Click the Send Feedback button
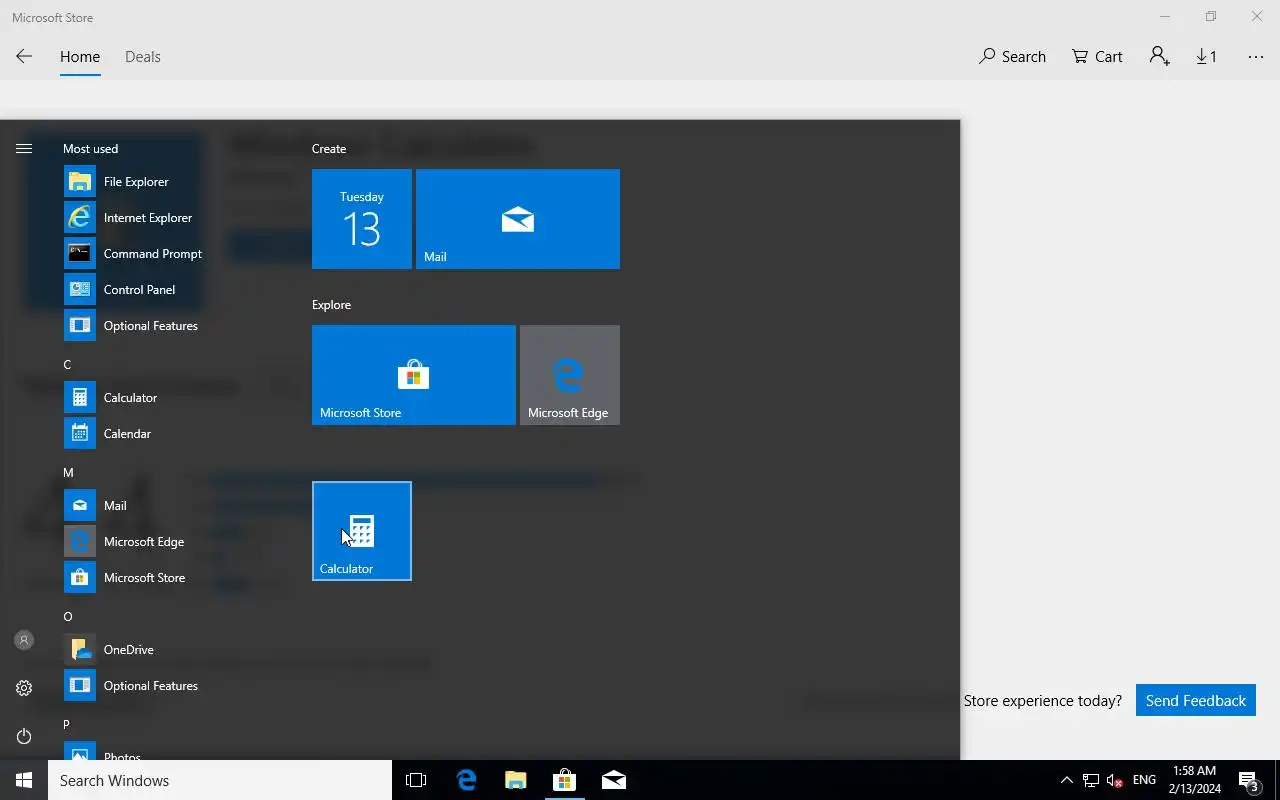The image size is (1280, 800). click(x=1196, y=701)
